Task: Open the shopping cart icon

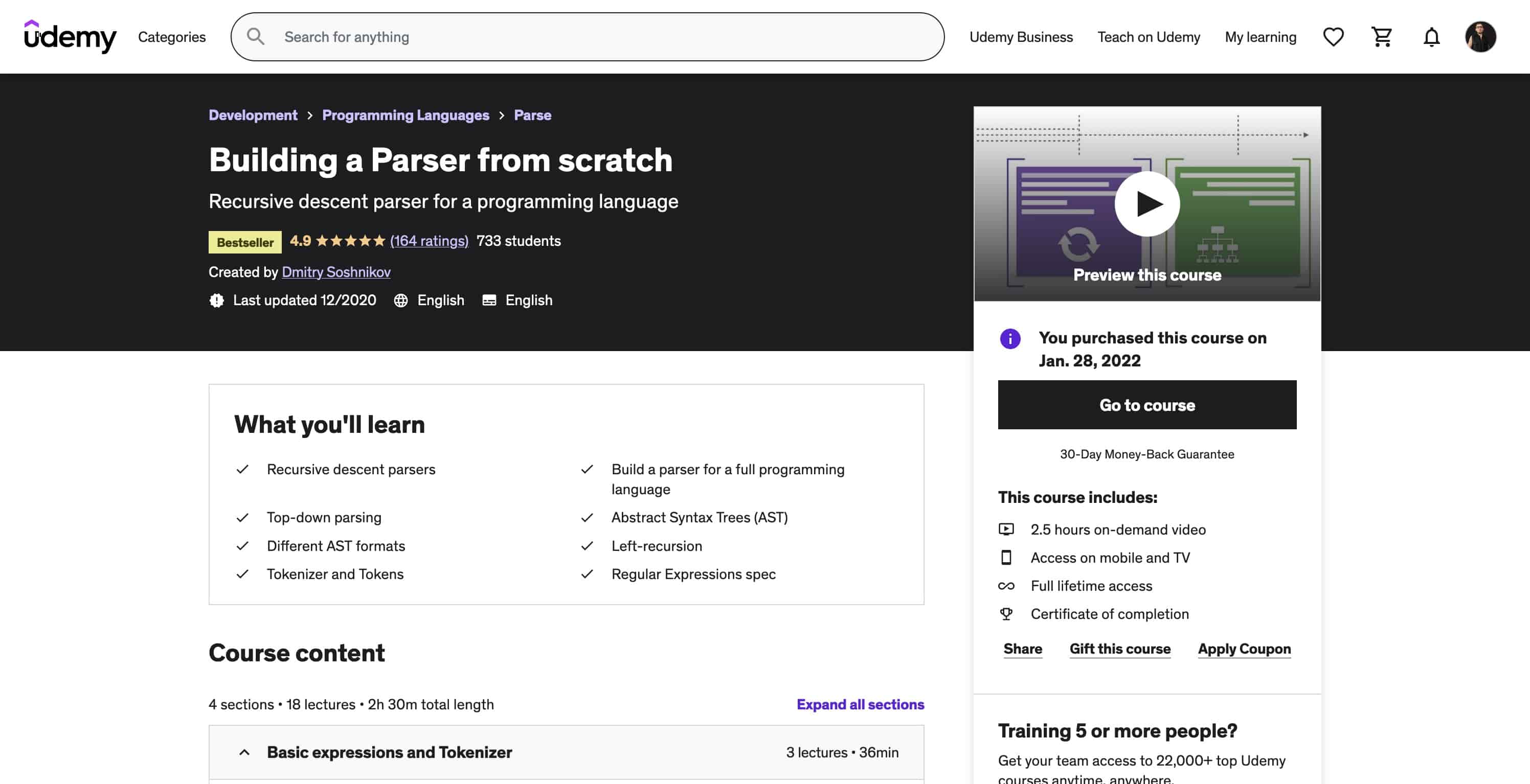Action: (1382, 37)
